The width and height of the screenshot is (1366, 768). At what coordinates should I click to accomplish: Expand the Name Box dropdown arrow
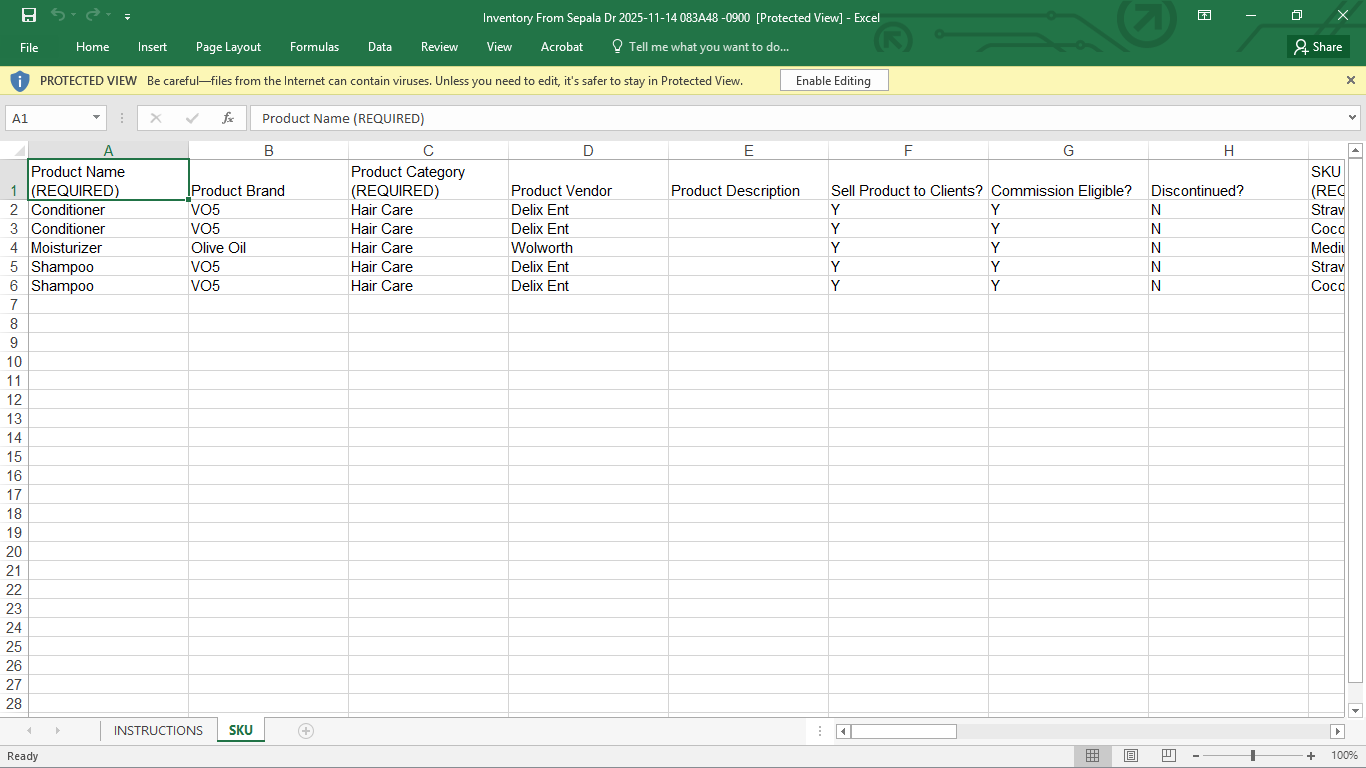tap(97, 118)
